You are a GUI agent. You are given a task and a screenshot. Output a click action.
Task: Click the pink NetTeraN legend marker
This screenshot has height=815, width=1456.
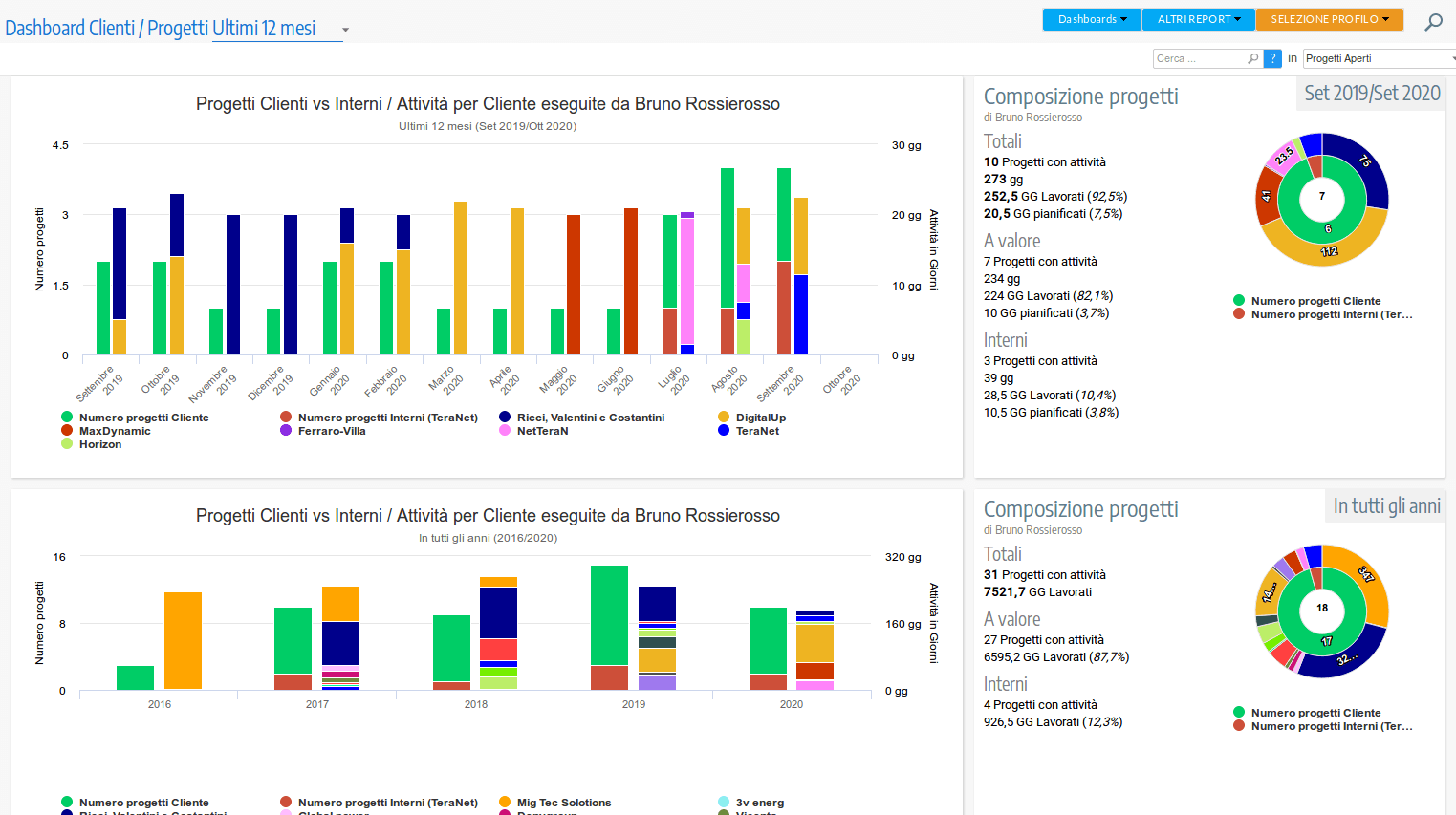click(x=505, y=431)
